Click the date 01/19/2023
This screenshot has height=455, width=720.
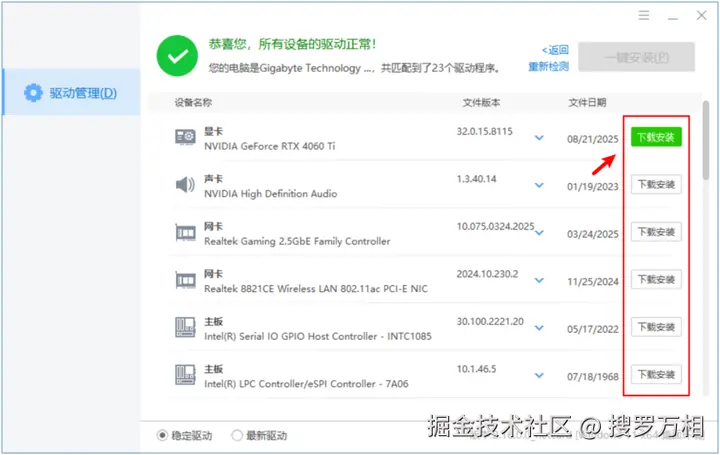[x=593, y=186]
